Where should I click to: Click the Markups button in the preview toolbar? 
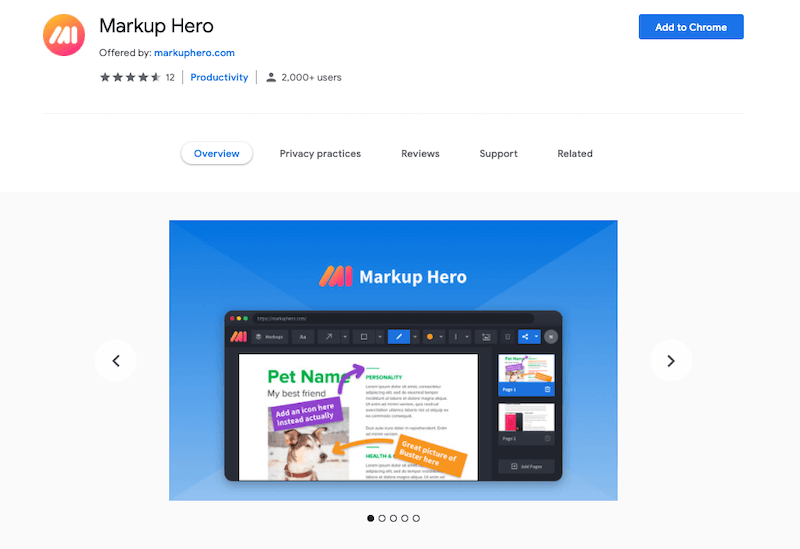click(269, 337)
